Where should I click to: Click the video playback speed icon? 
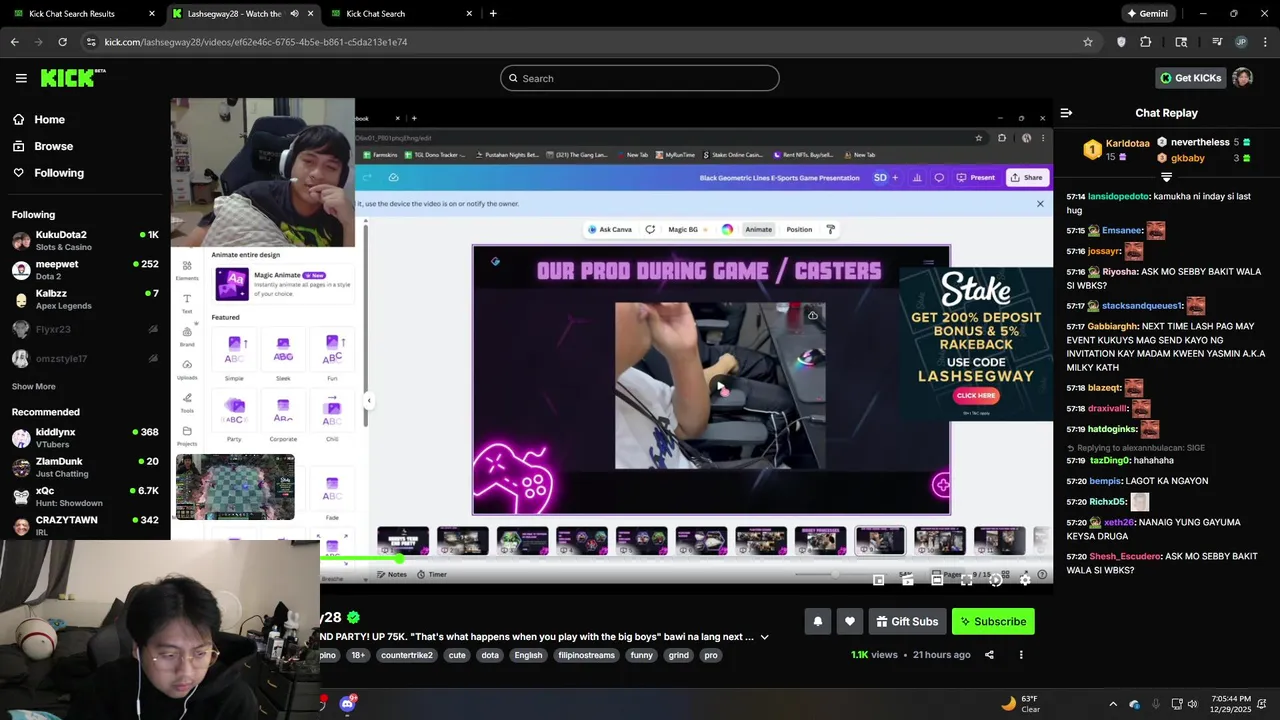click(x=995, y=580)
